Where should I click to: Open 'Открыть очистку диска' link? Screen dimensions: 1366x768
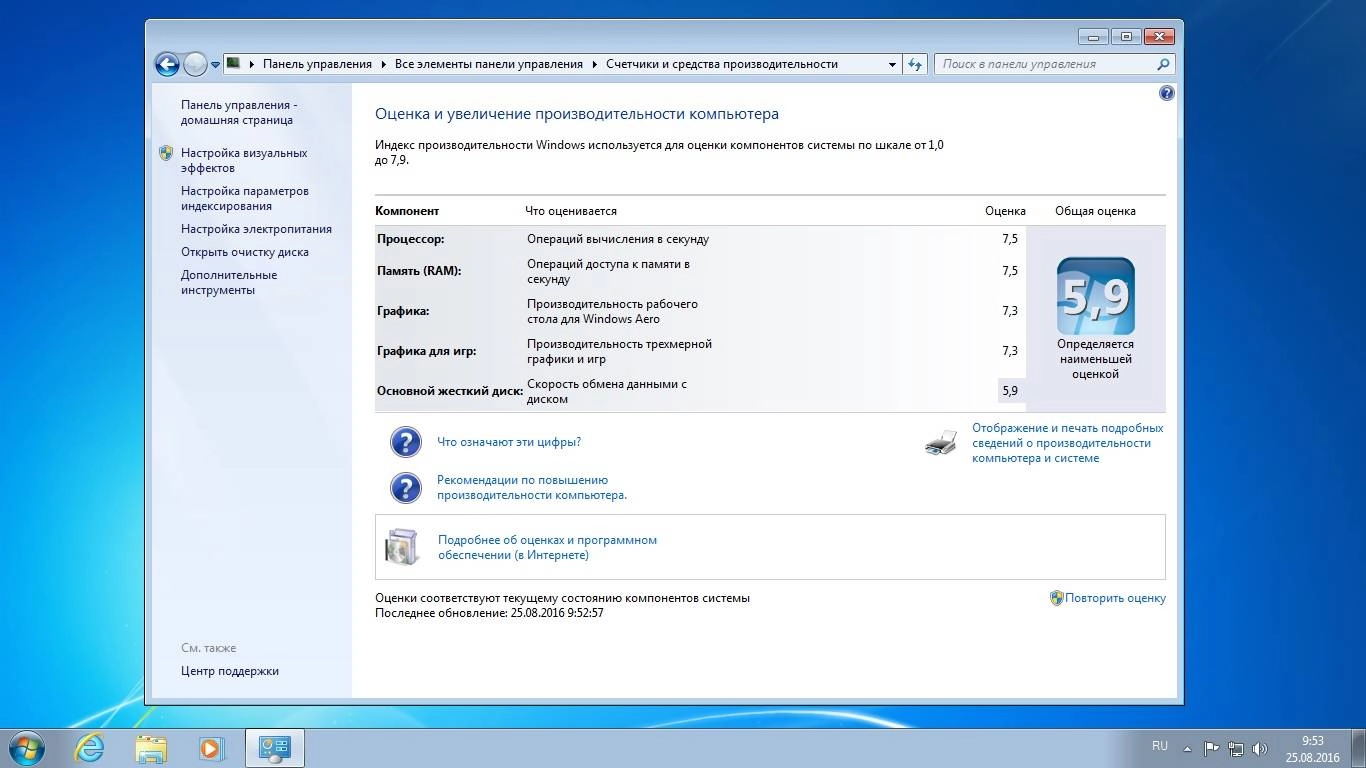(x=245, y=252)
